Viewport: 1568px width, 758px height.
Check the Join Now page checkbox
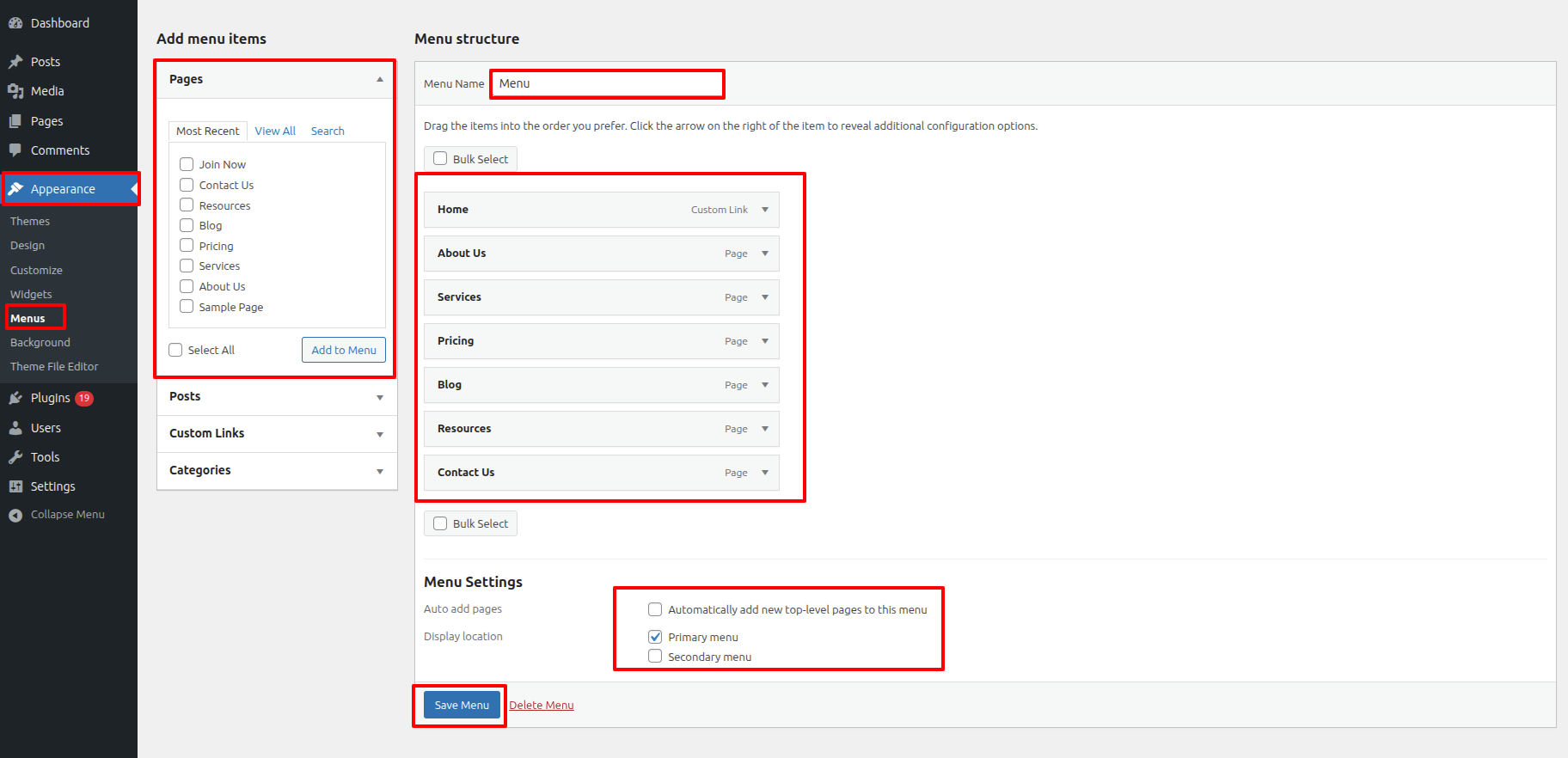[187, 164]
